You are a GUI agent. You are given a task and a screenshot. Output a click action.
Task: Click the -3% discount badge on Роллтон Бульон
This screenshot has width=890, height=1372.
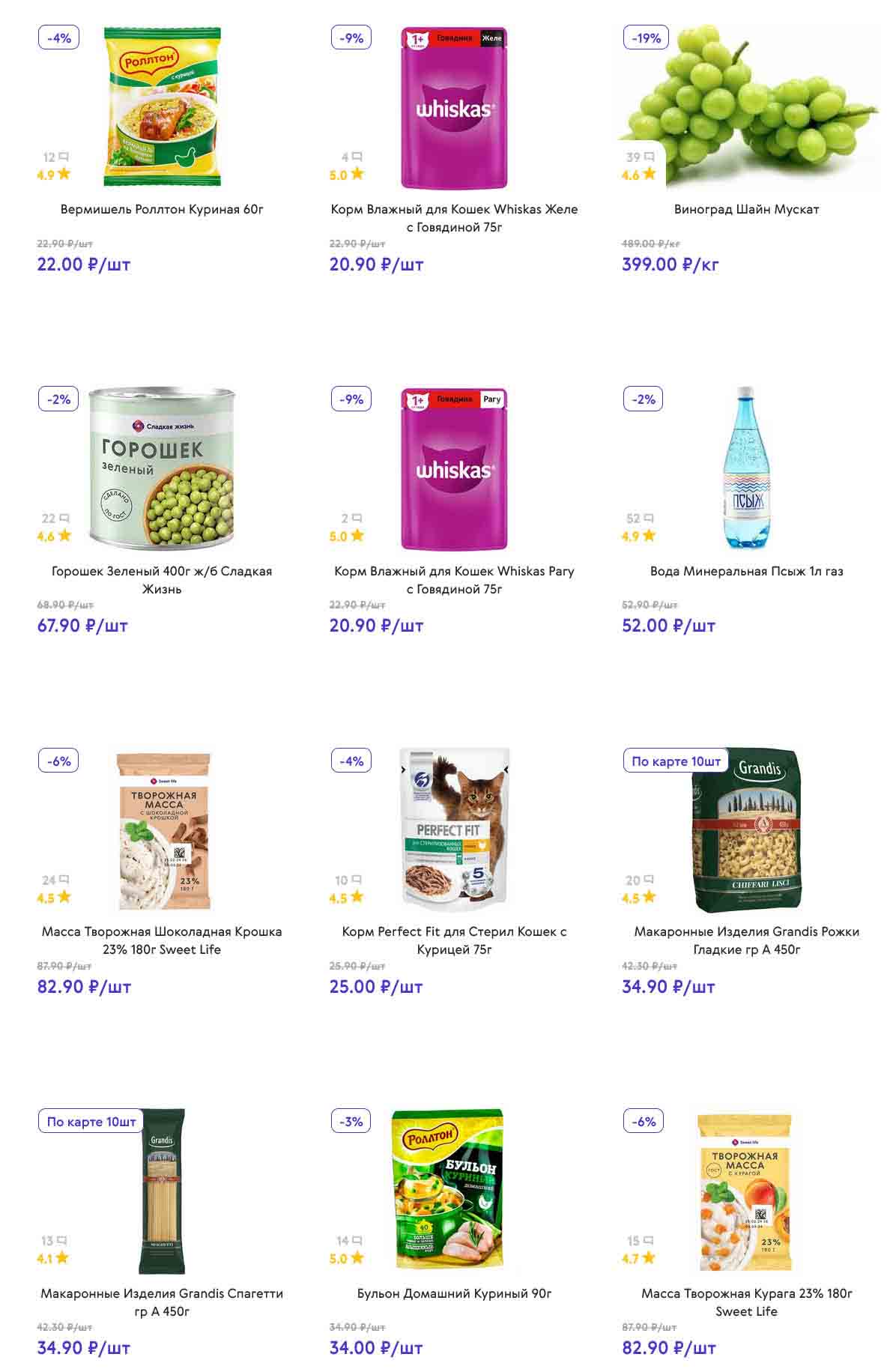pyautogui.click(x=351, y=1122)
